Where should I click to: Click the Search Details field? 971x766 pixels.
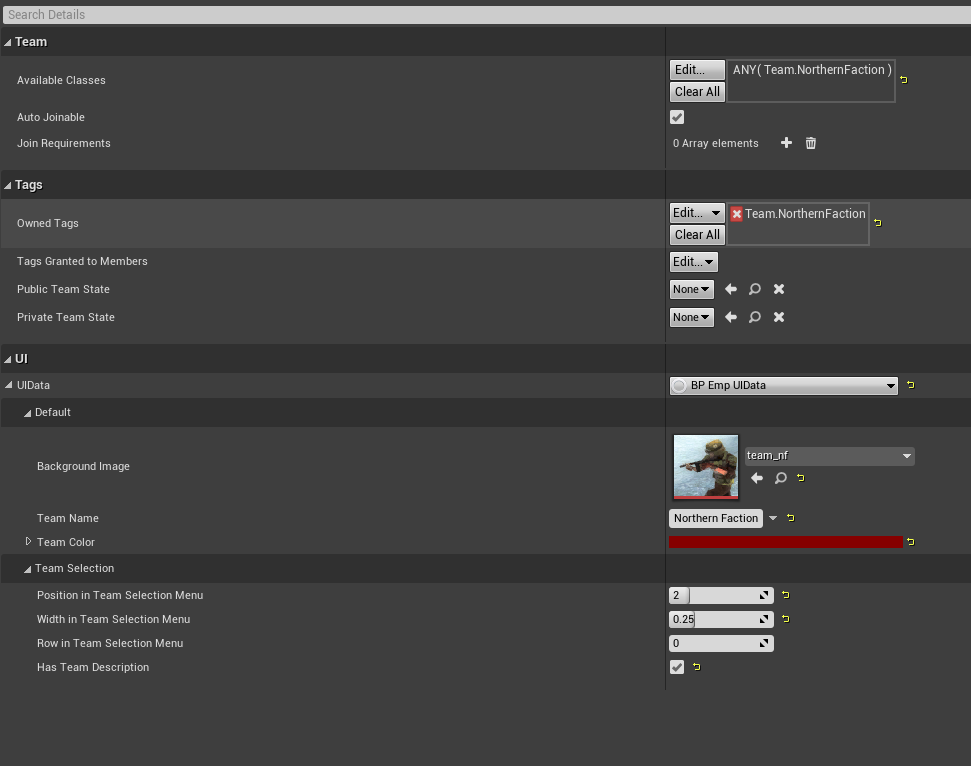[x=485, y=14]
